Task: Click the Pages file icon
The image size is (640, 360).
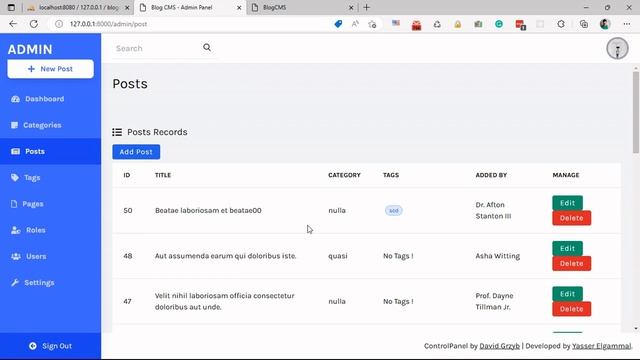Action: [14, 204]
